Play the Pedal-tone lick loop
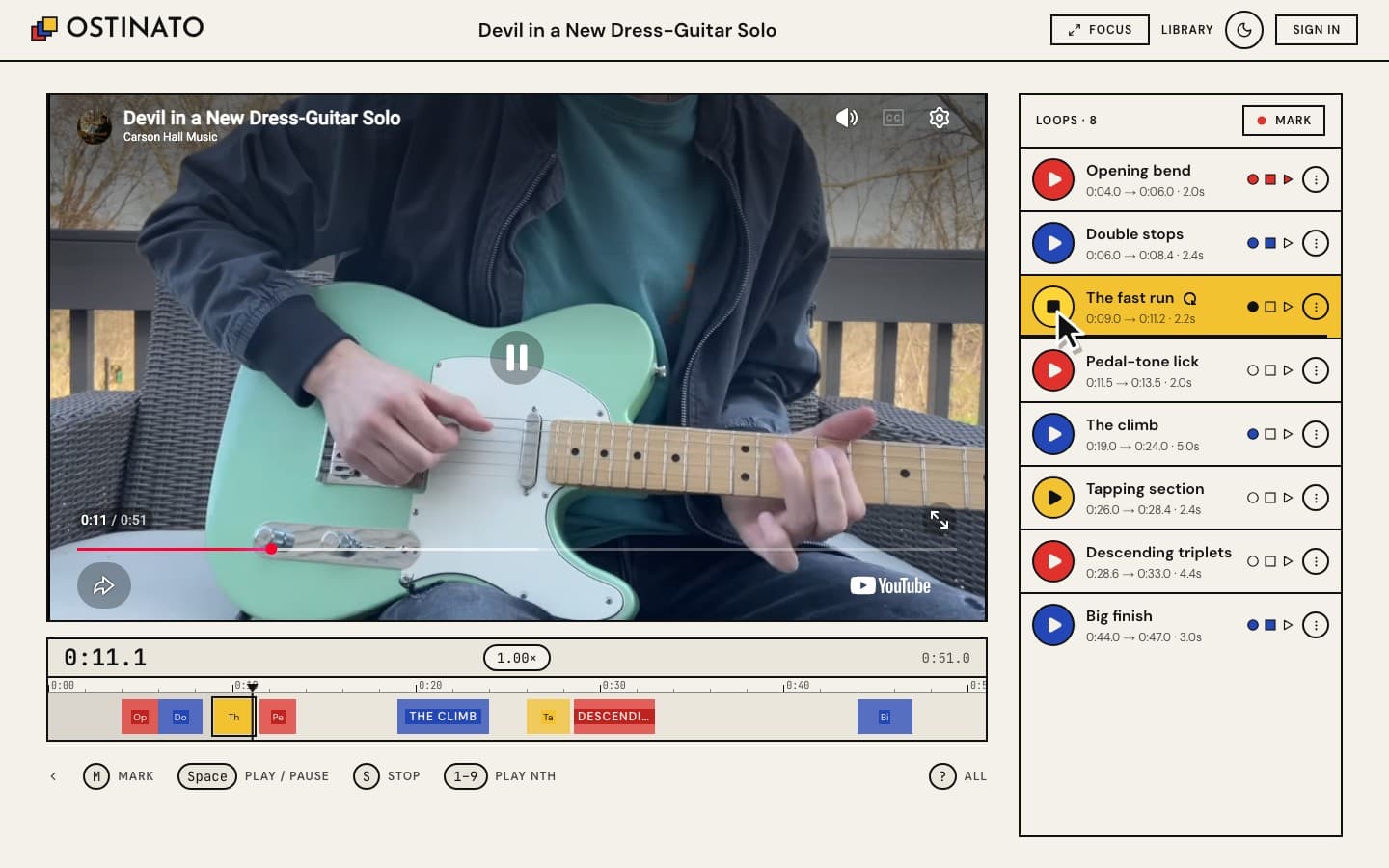 tap(1053, 370)
